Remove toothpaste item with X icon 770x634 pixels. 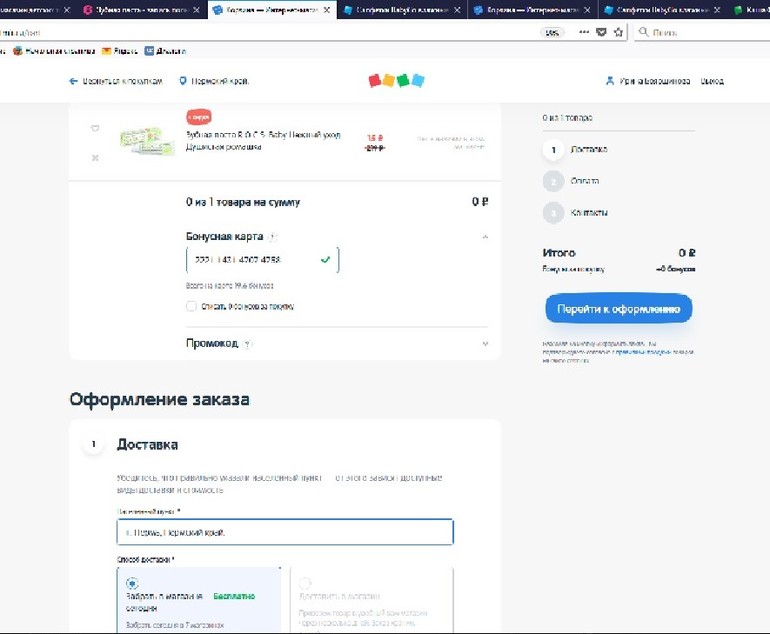pyautogui.click(x=95, y=158)
